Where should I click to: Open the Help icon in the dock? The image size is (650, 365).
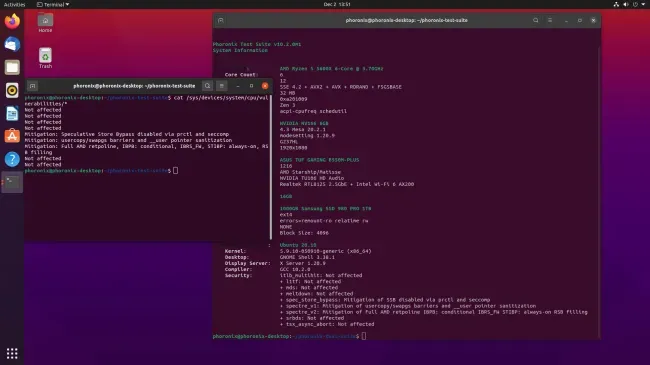(x=12, y=159)
